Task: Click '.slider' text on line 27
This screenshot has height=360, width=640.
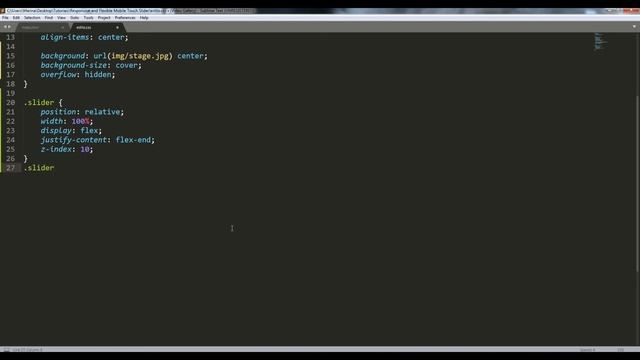Action: point(39,168)
